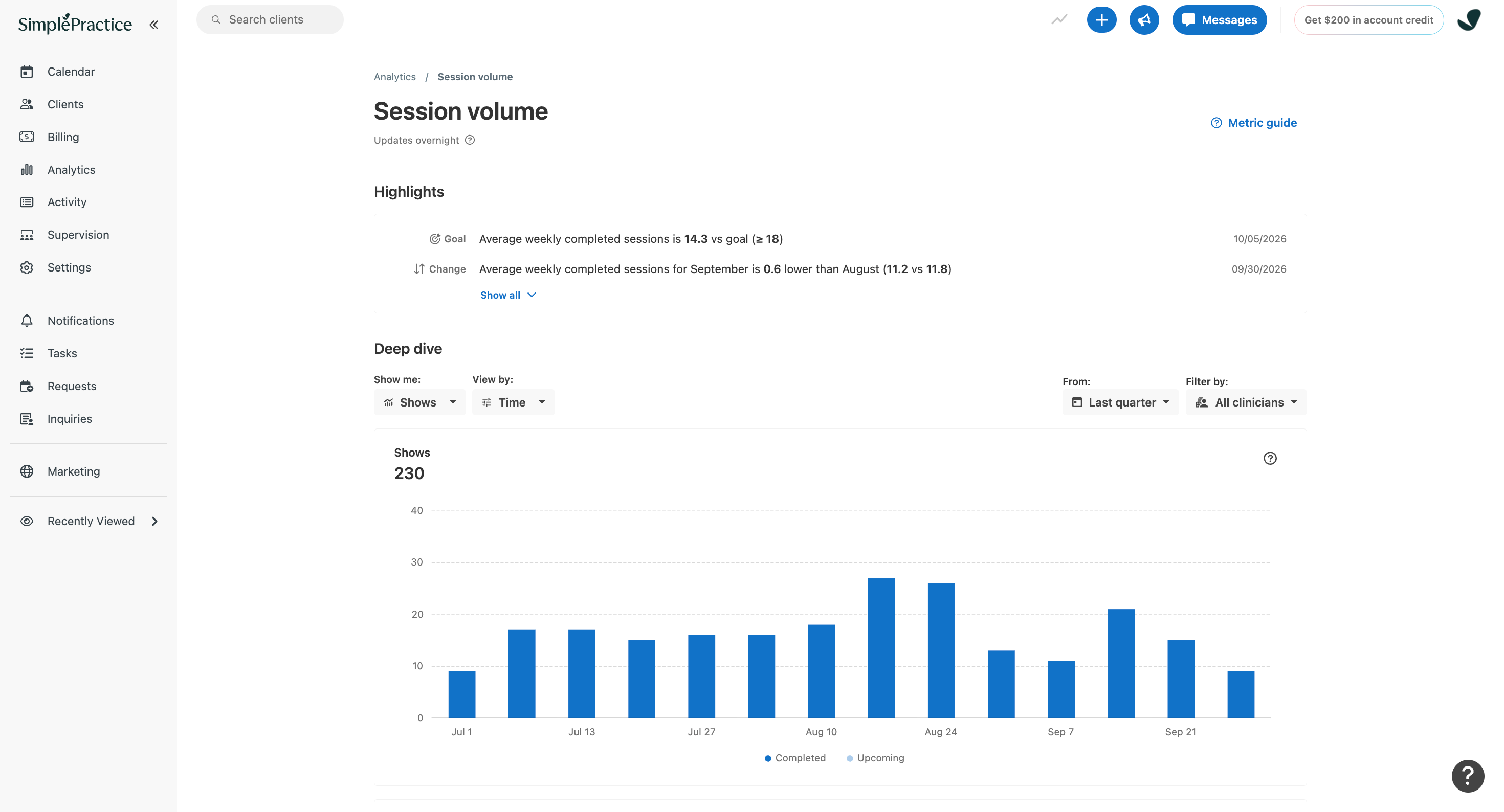Image resolution: width=1504 pixels, height=812 pixels.
Task: Click the Marketing globe icon
Action: point(27,471)
